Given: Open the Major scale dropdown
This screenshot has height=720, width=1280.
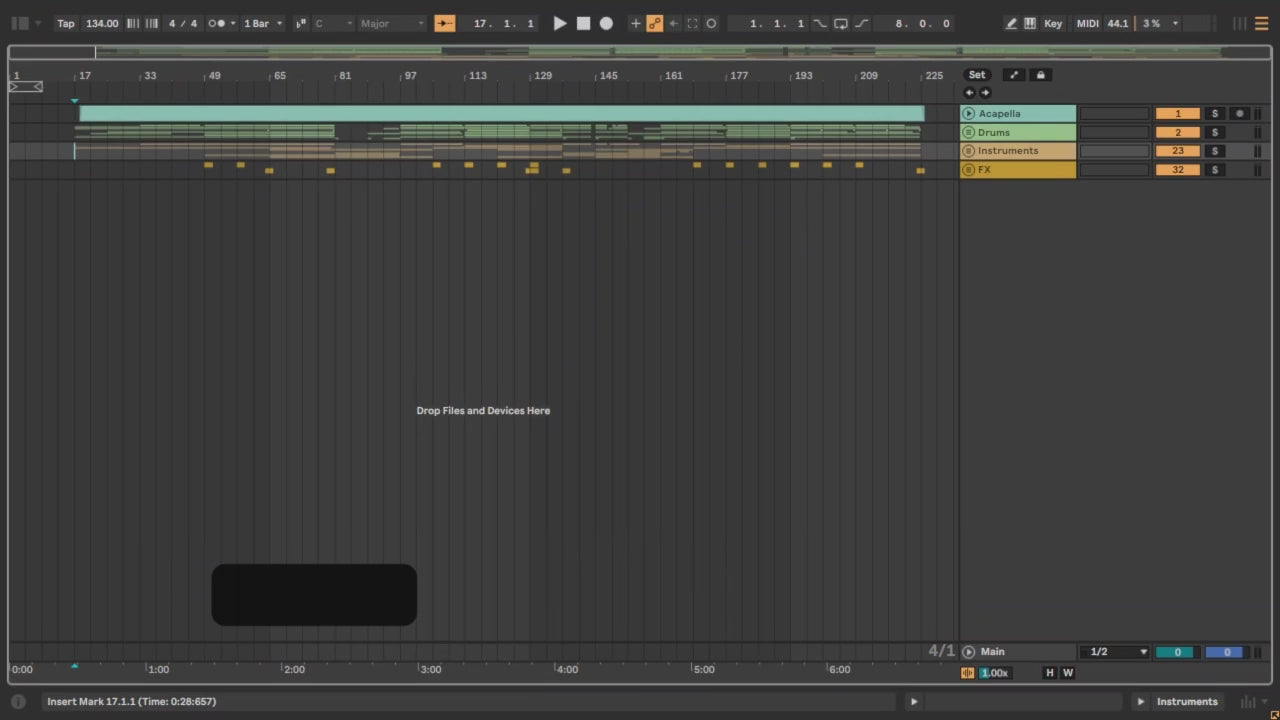Looking at the screenshot, I should 392,23.
